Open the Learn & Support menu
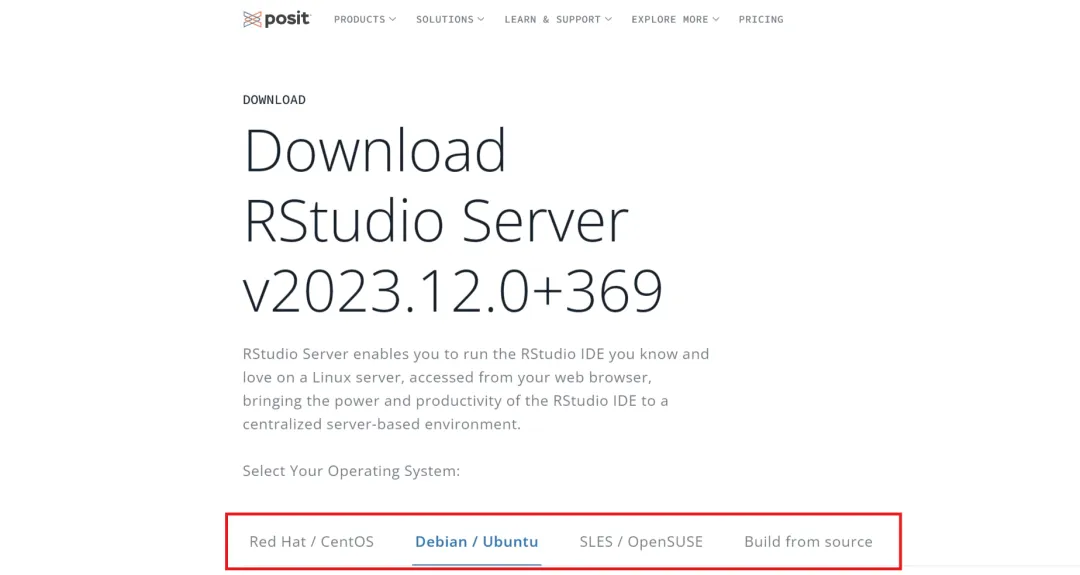This screenshot has width=1080, height=575. coord(558,19)
